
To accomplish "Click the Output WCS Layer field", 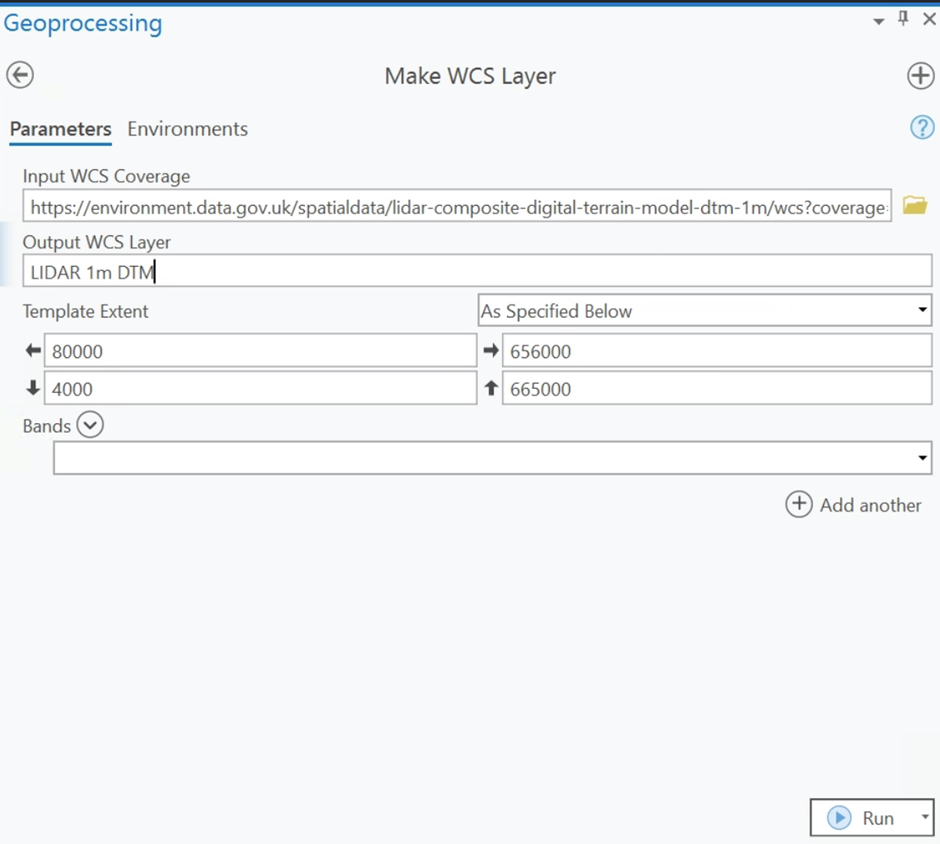I will [x=477, y=271].
